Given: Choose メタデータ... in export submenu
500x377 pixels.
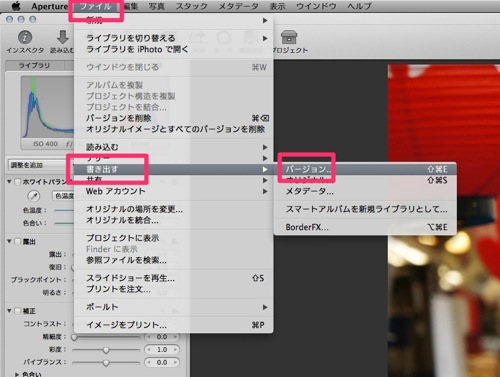Looking at the screenshot, I should [365, 191].
